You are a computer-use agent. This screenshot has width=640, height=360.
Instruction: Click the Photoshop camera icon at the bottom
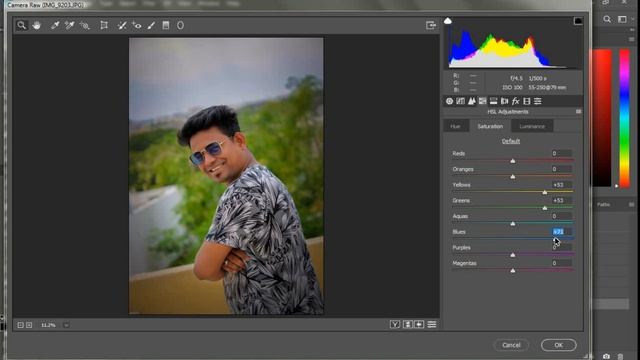coord(606,356)
